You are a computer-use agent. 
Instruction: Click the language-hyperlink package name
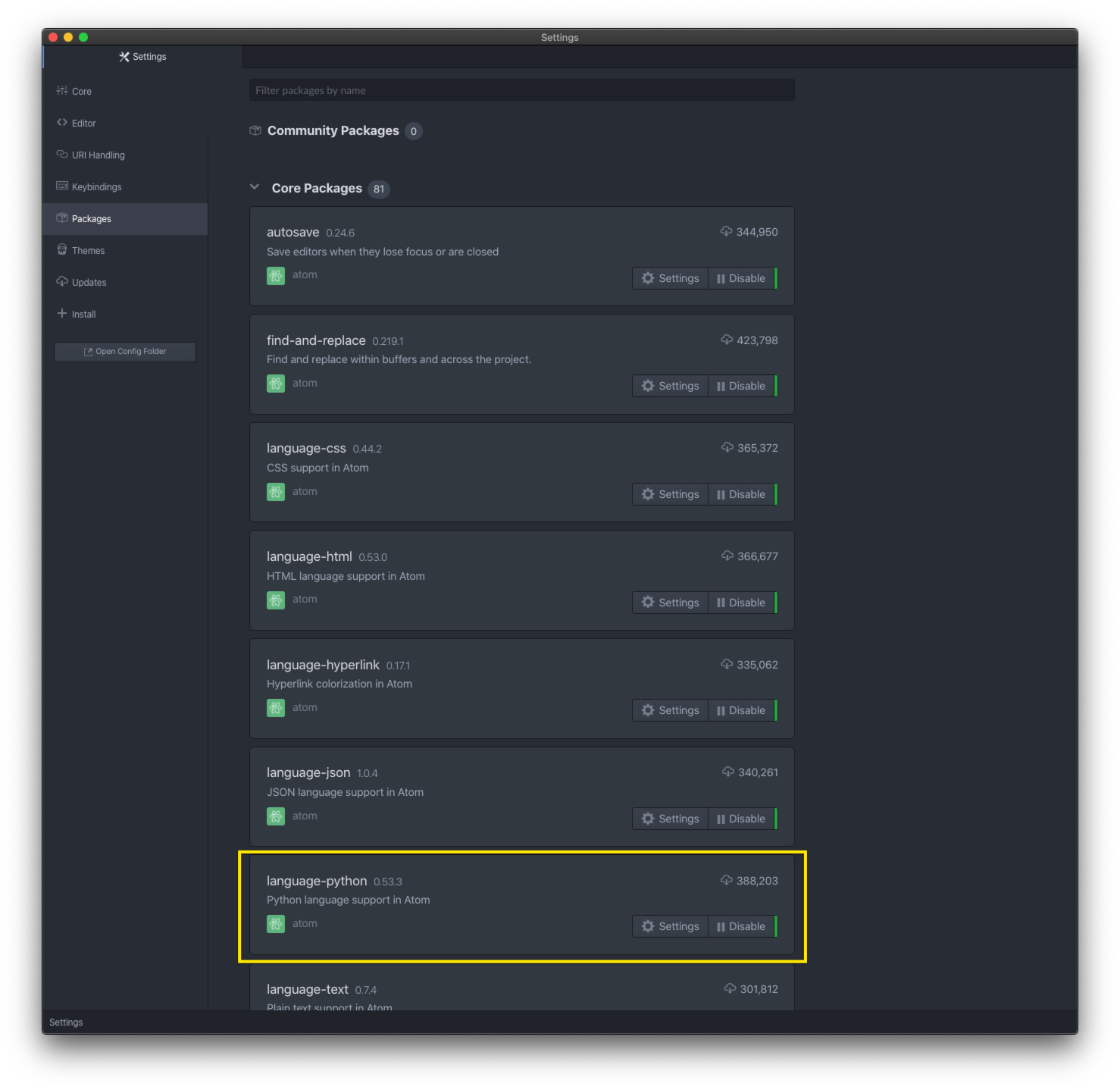point(323,665)
